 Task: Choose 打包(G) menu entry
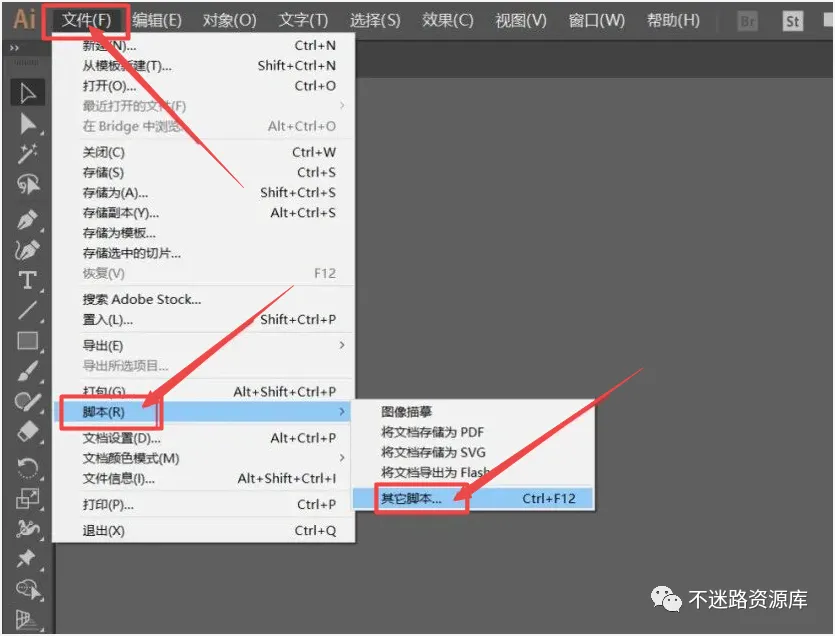[x=203, y=392]
